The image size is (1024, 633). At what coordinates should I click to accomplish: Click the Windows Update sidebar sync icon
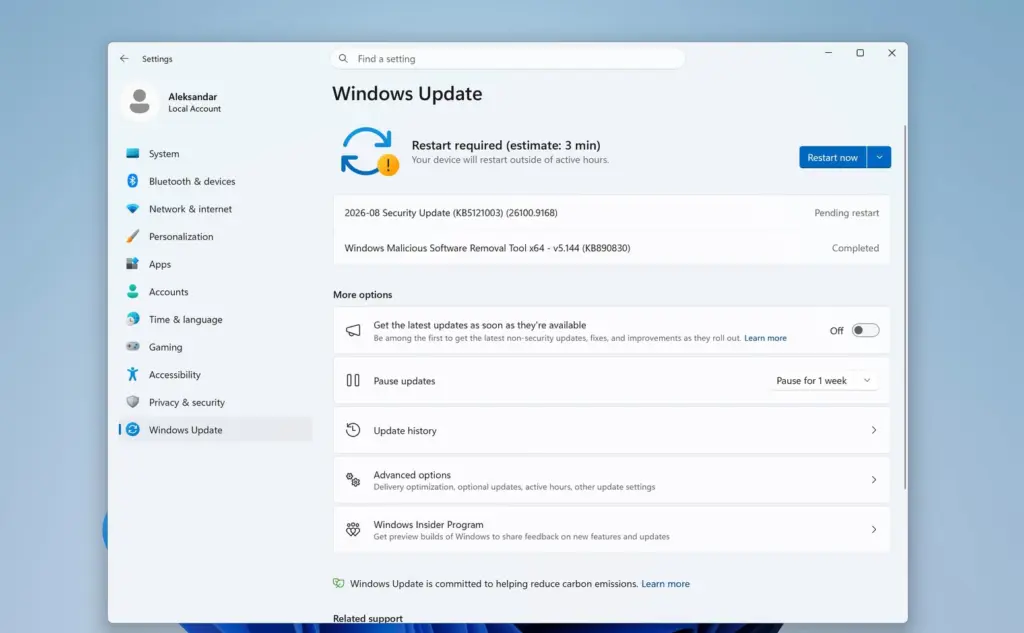click(x=133, y=429)
